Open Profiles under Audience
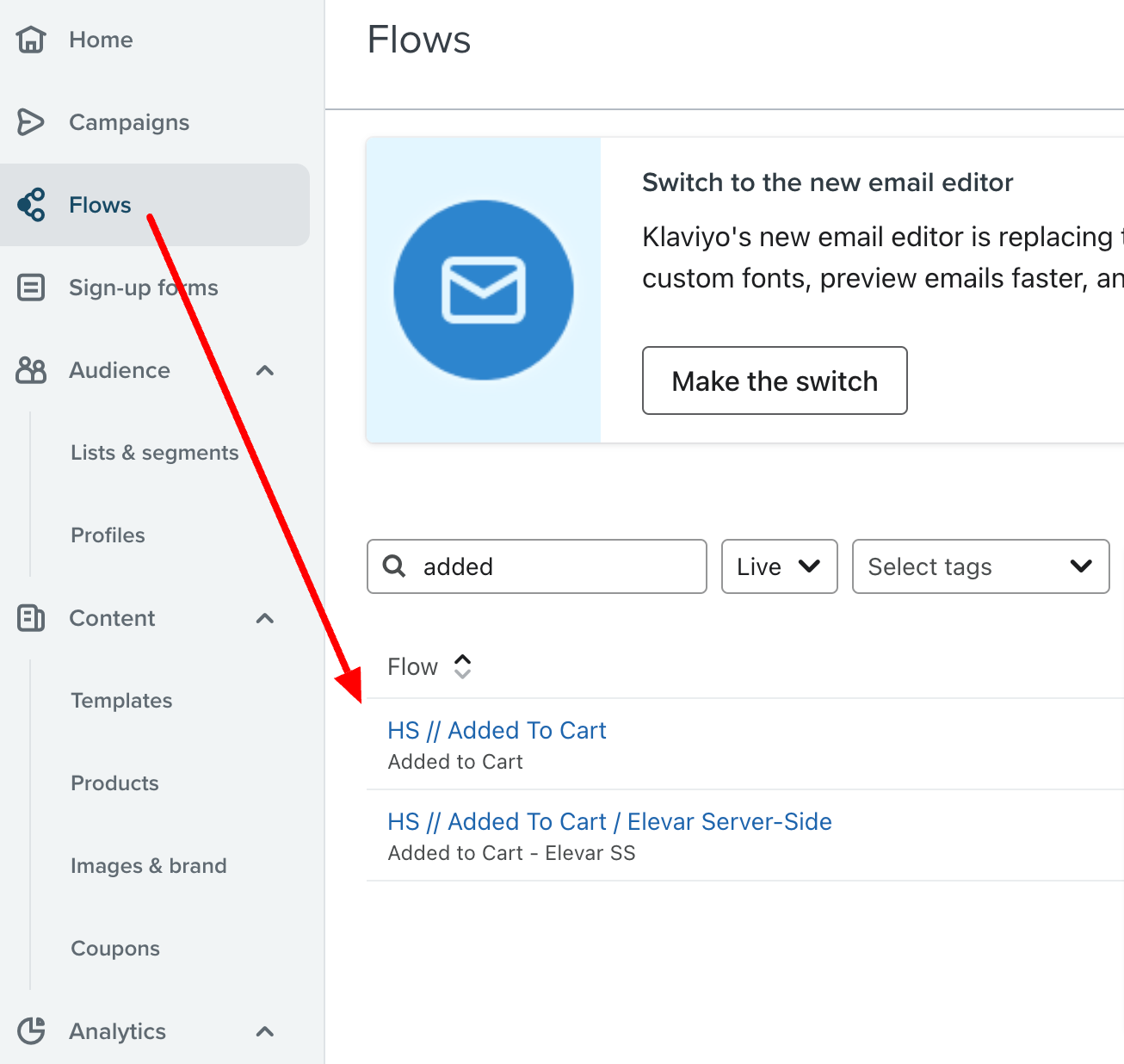The height and width of the screenshot is (1064, 1124). (x=108, y=535)
